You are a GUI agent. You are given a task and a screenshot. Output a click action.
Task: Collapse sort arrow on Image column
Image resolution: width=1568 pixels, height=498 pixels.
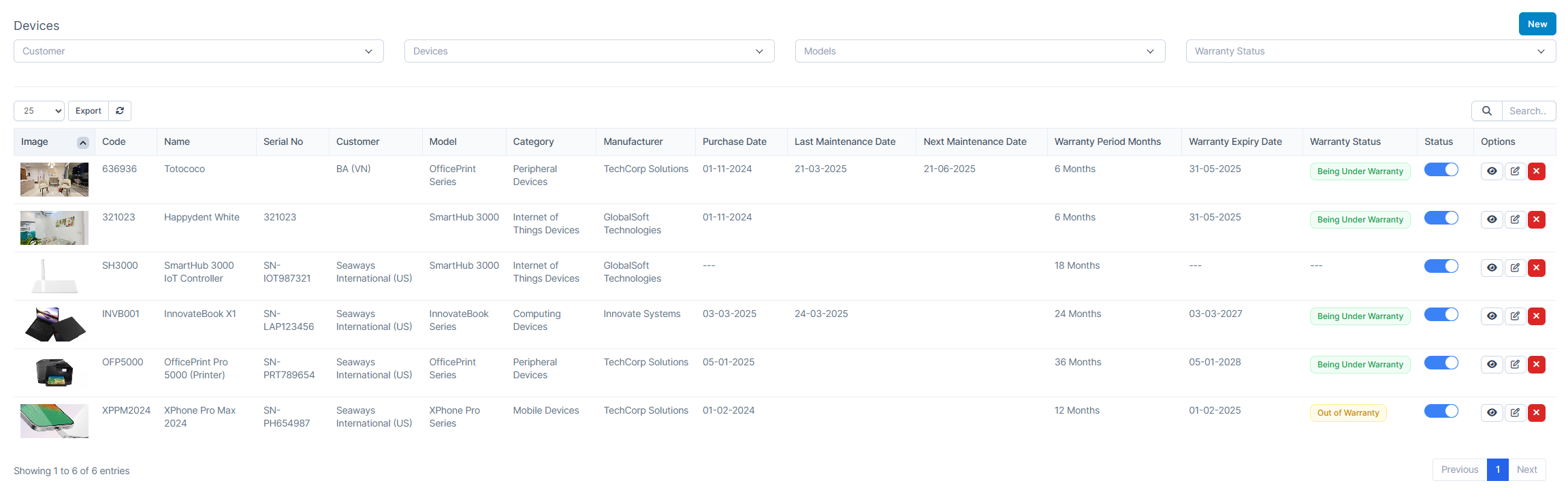click(x=83, y=142)
